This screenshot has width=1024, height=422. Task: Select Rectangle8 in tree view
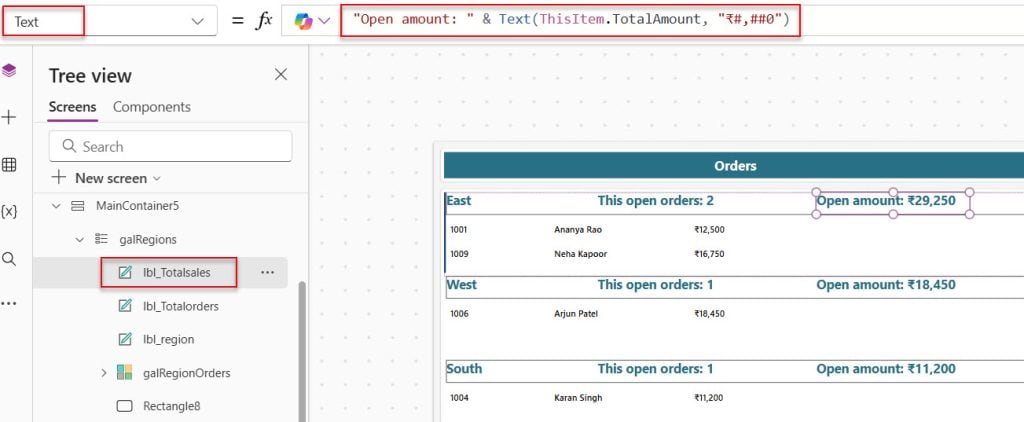(x=171, y=406)
